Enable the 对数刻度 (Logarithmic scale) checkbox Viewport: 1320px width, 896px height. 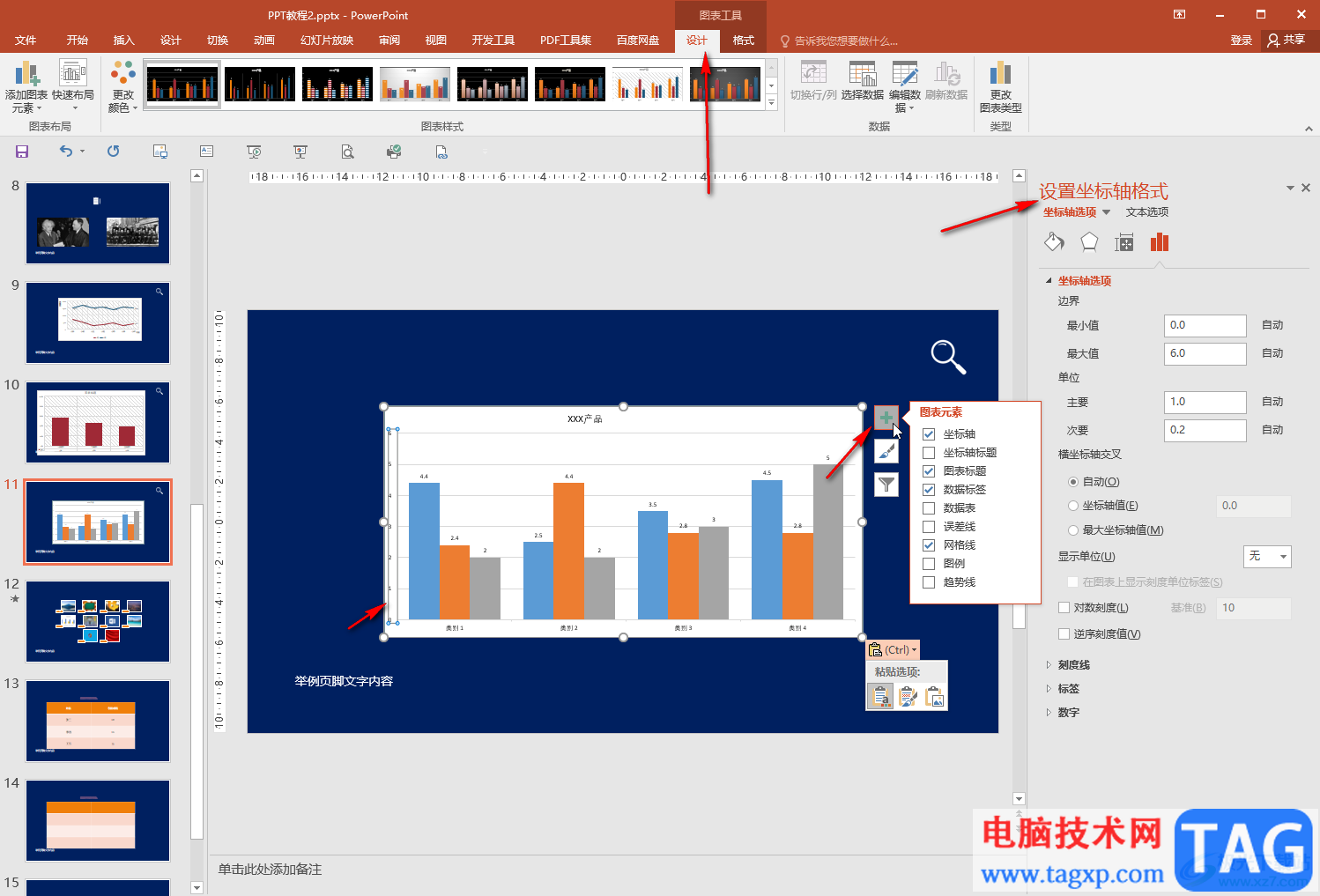click(x=1064, y=608)
